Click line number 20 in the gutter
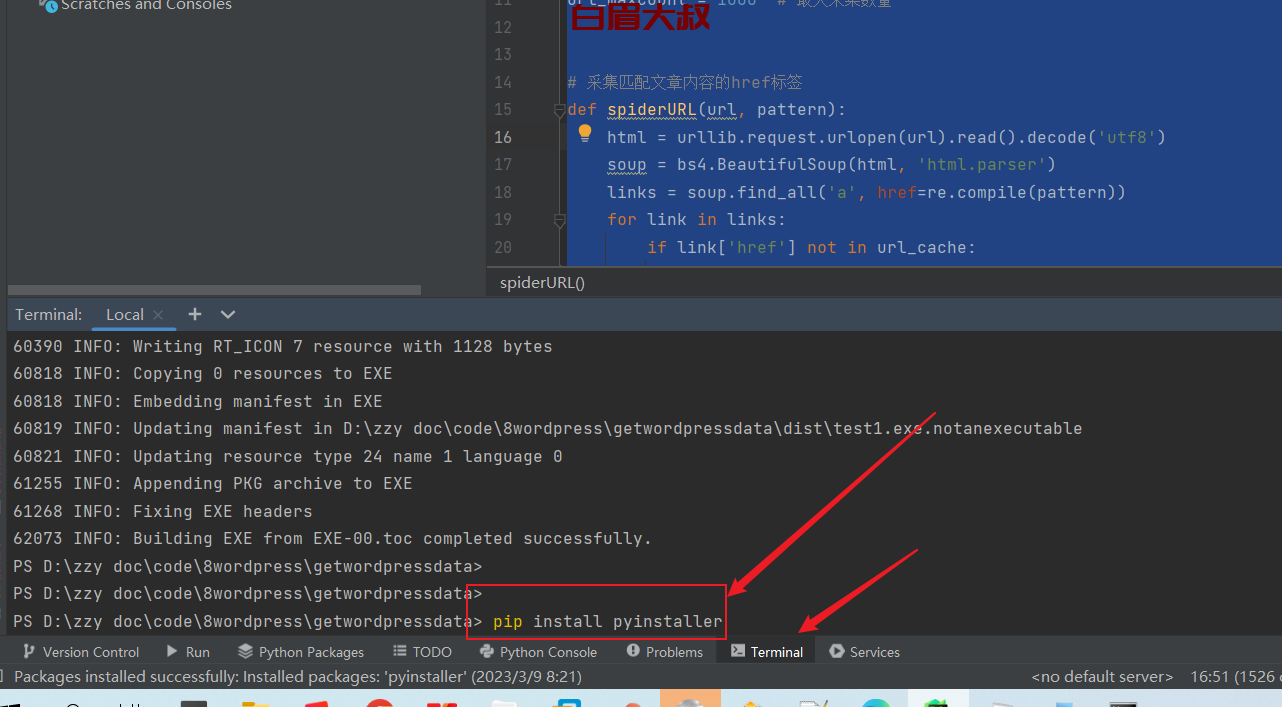 tap(502, 247)
